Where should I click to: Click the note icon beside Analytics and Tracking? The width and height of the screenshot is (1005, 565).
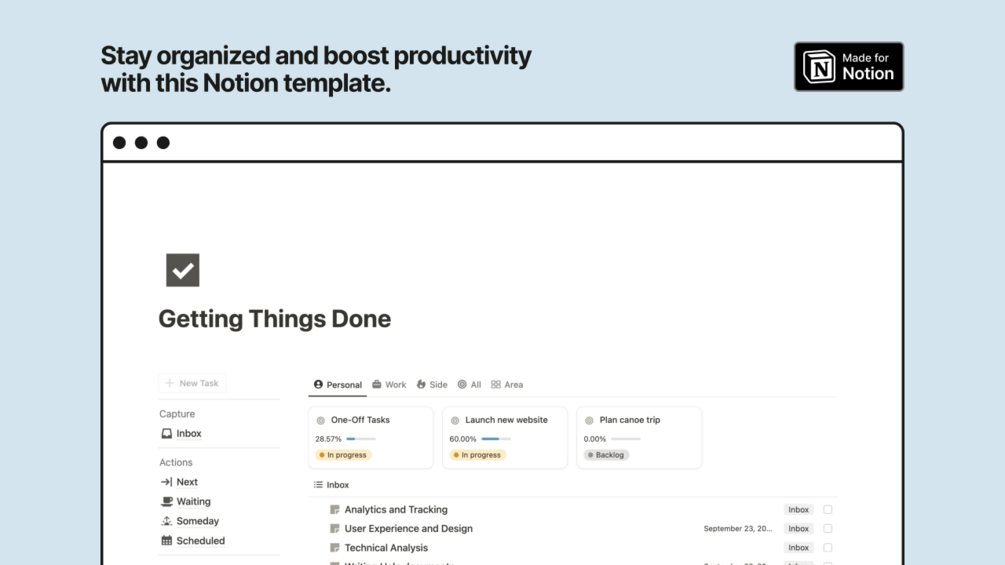pos(335,510)
